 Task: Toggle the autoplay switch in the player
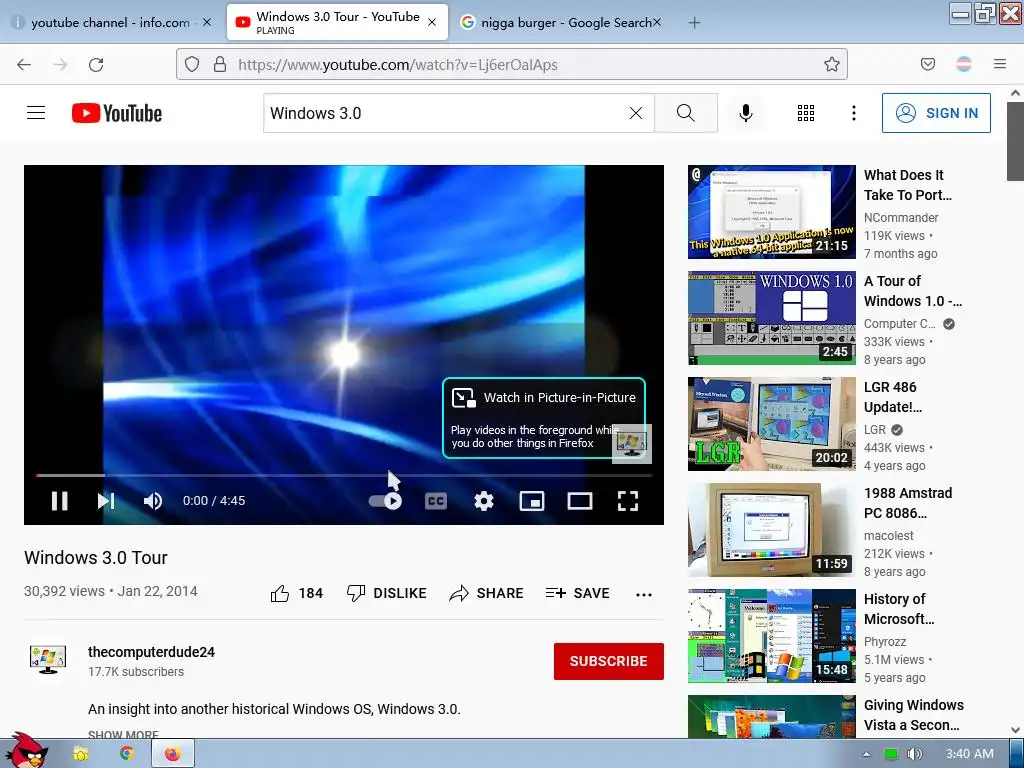pyautogui.click(x=385, y=501)
